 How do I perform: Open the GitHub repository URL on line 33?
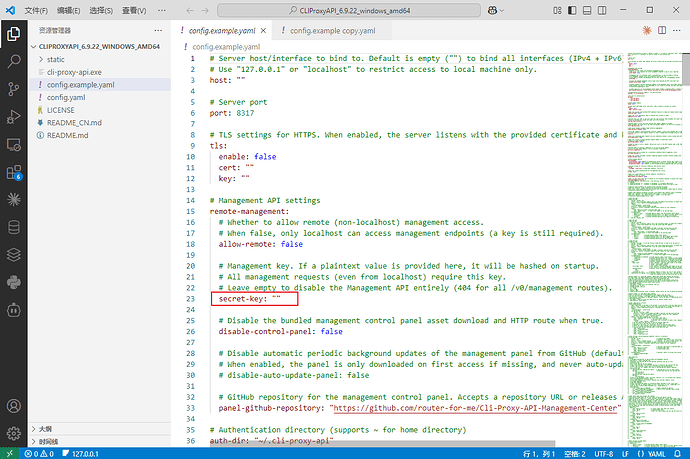click(x=475, y=408)
